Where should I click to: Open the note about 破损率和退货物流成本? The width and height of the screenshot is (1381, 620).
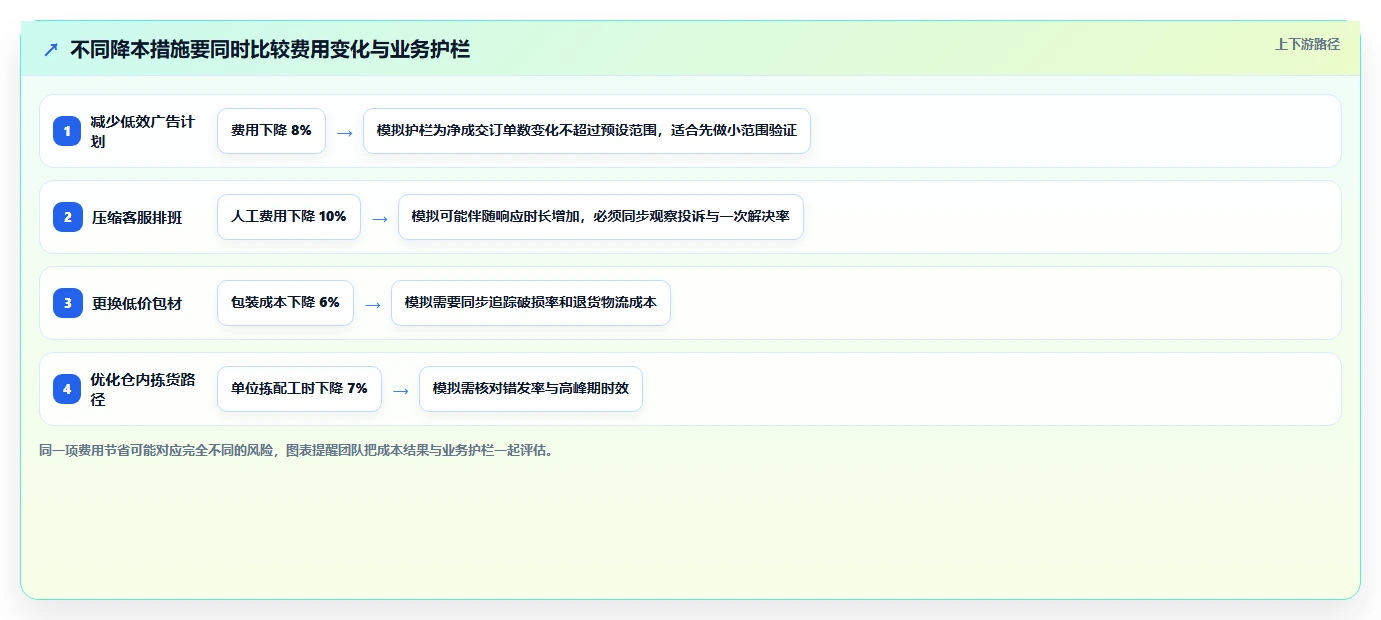pyautogui.click(x=531, y=303)
